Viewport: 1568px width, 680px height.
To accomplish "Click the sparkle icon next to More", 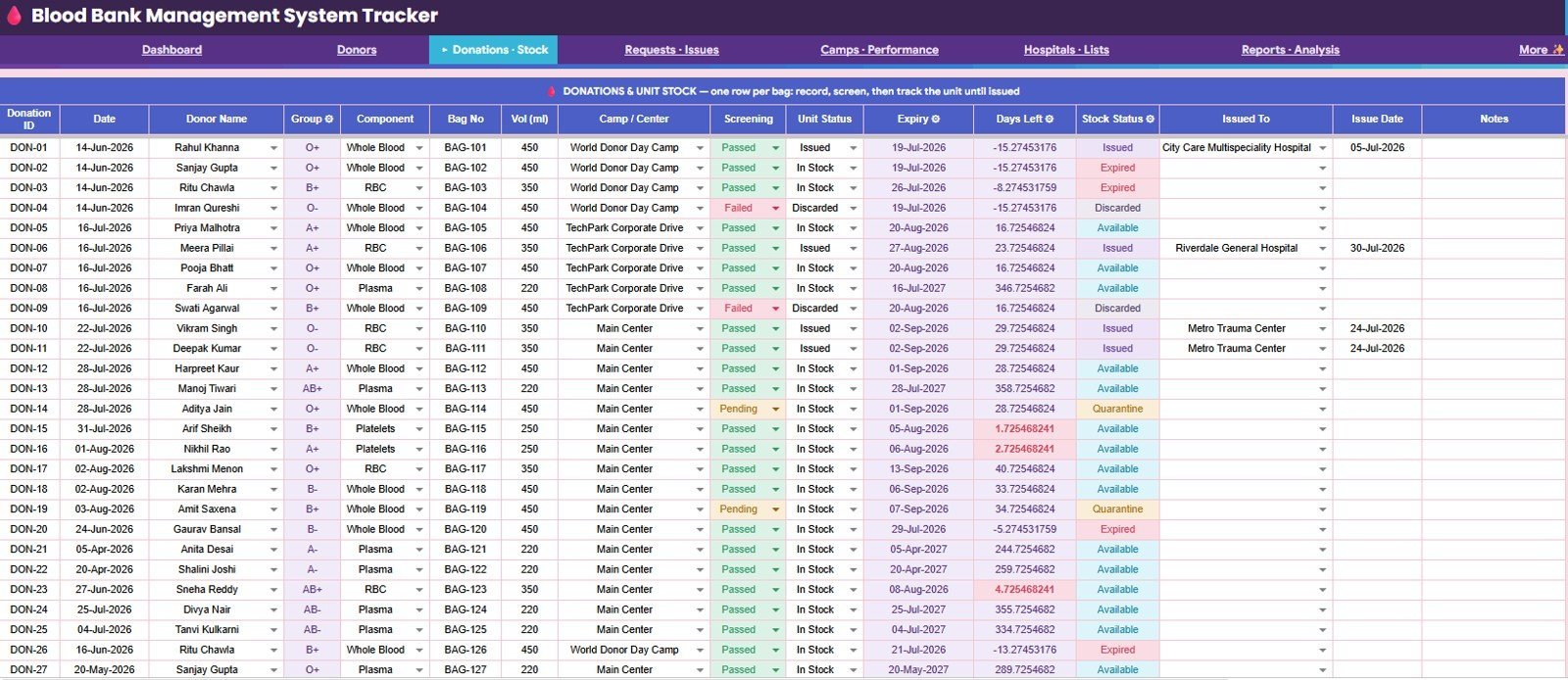I will [x=1558, y=49].
